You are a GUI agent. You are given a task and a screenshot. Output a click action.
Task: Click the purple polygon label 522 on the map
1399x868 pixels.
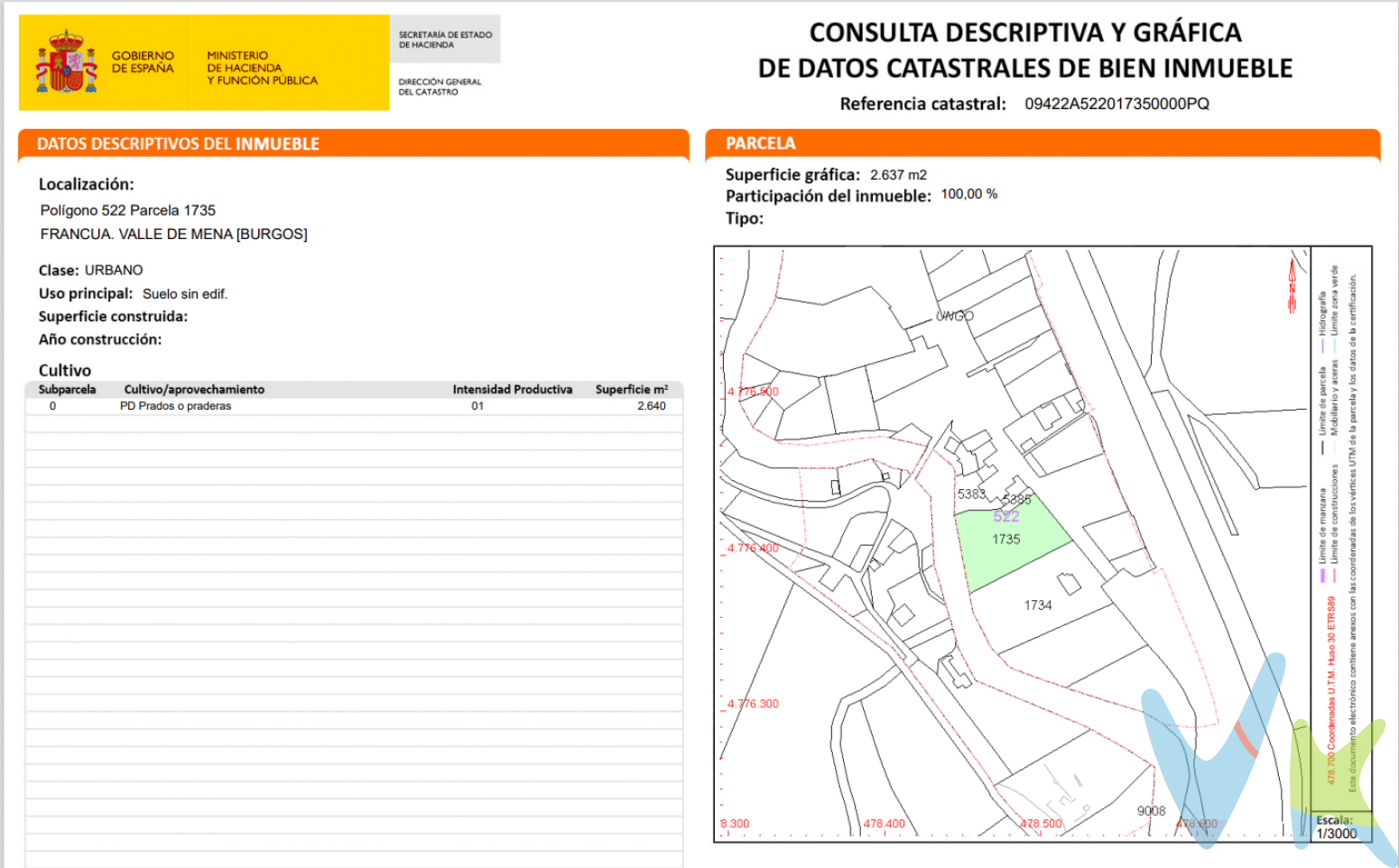coord(1006,516)
